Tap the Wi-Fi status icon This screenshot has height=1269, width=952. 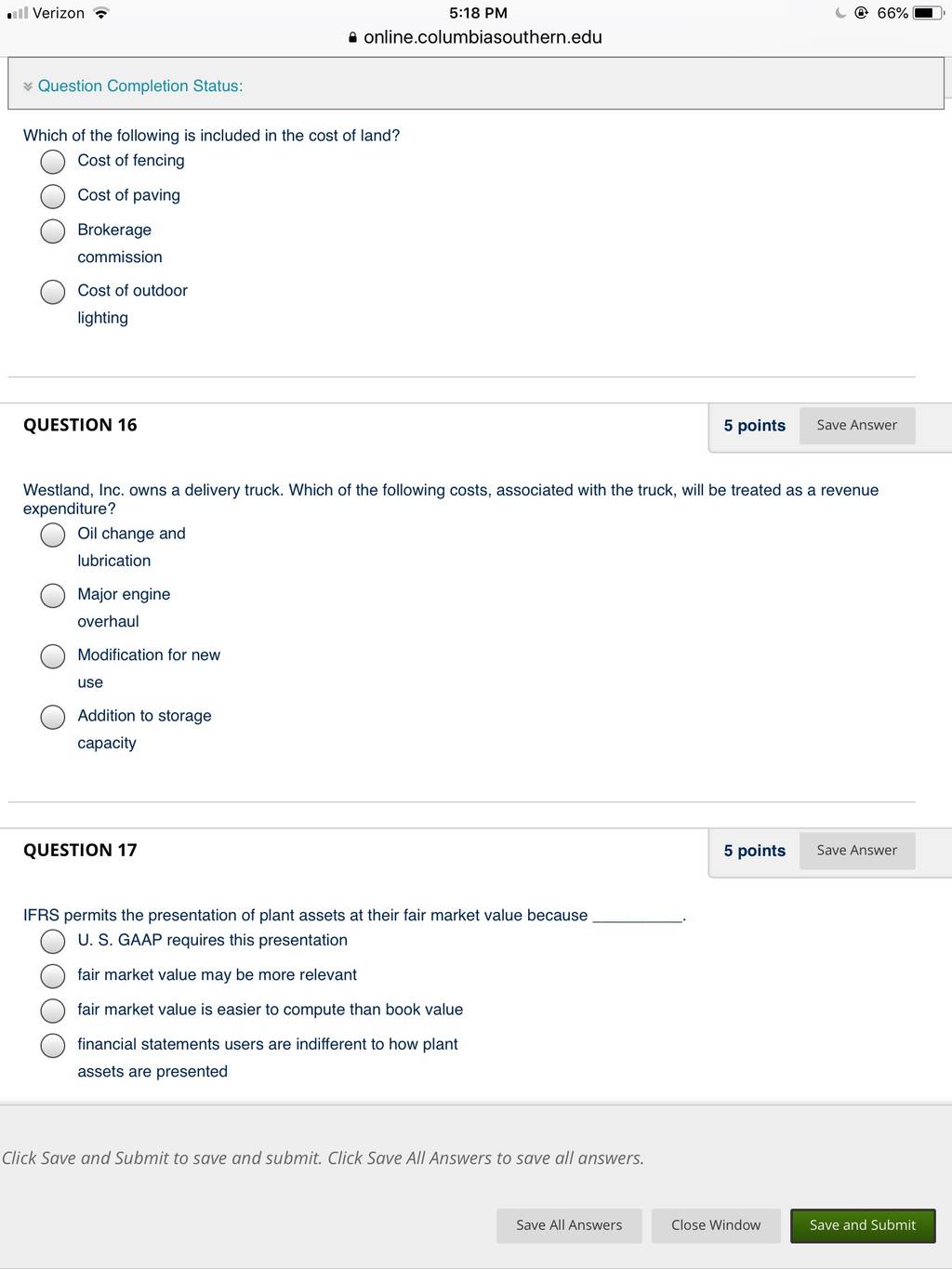pyautogui.click(x=101, y=13)
